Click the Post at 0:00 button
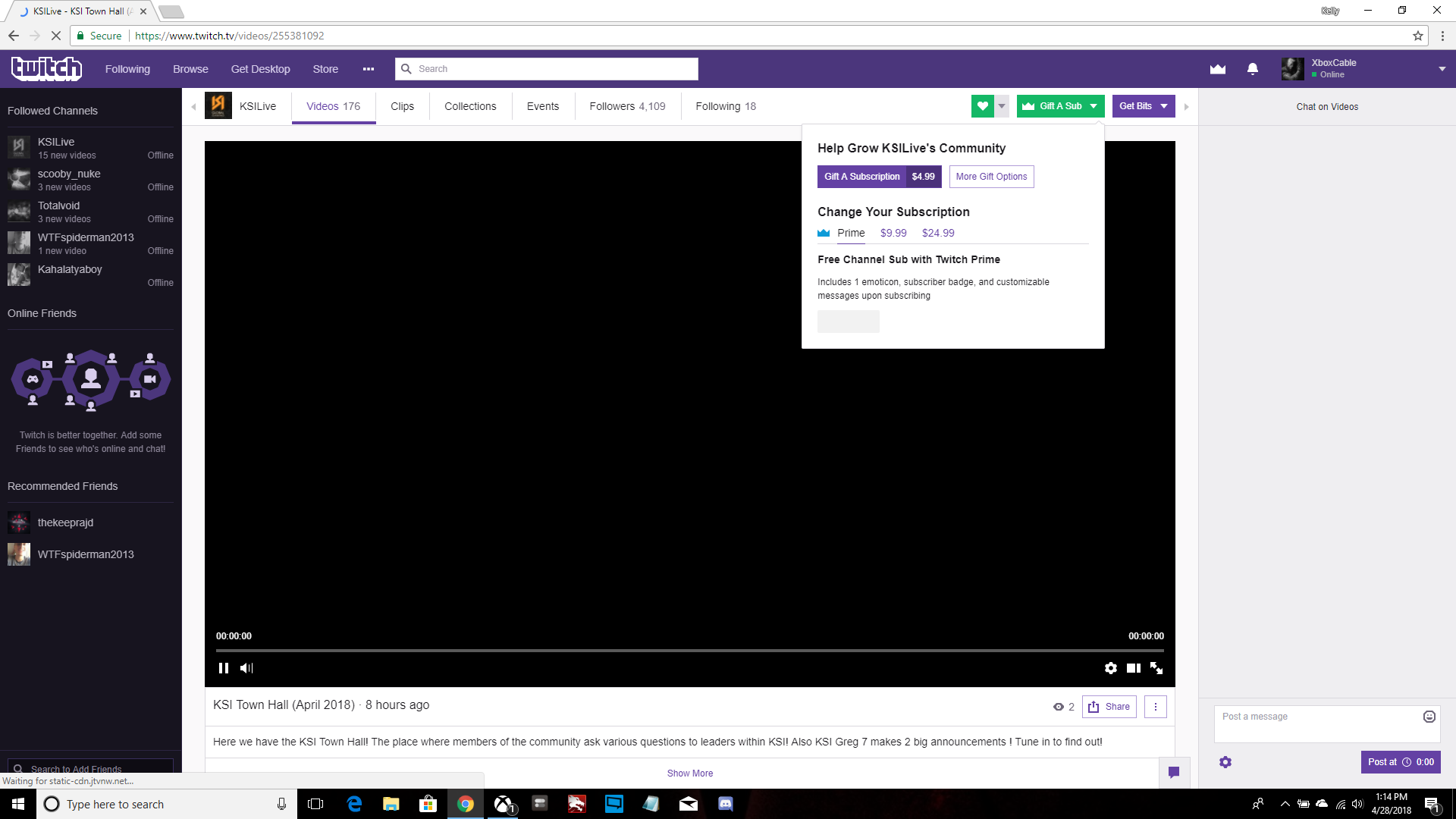The image size is (1456, 819). [x=1401, y=762]
